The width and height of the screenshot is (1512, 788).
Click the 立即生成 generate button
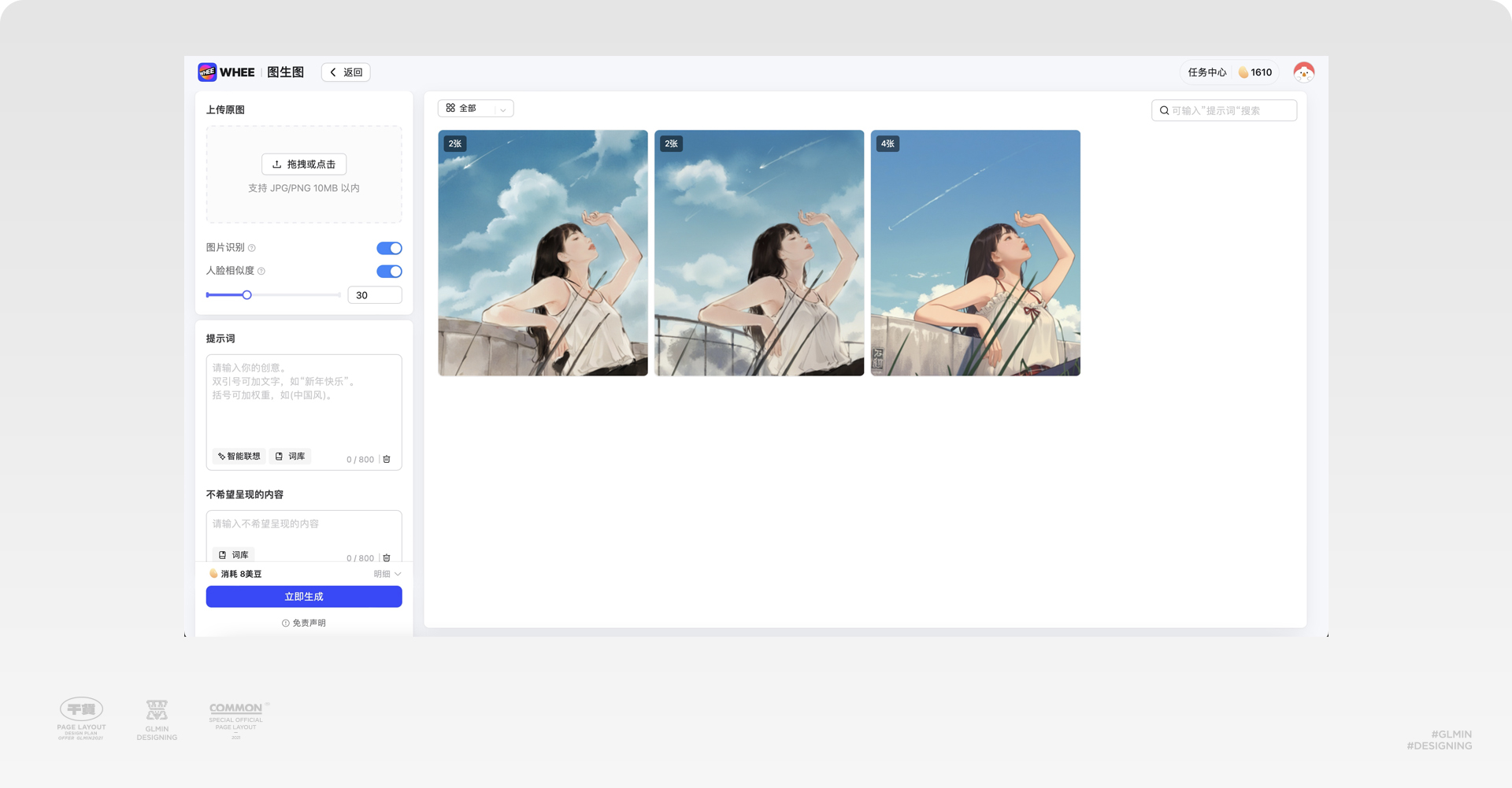coord(304,597)
